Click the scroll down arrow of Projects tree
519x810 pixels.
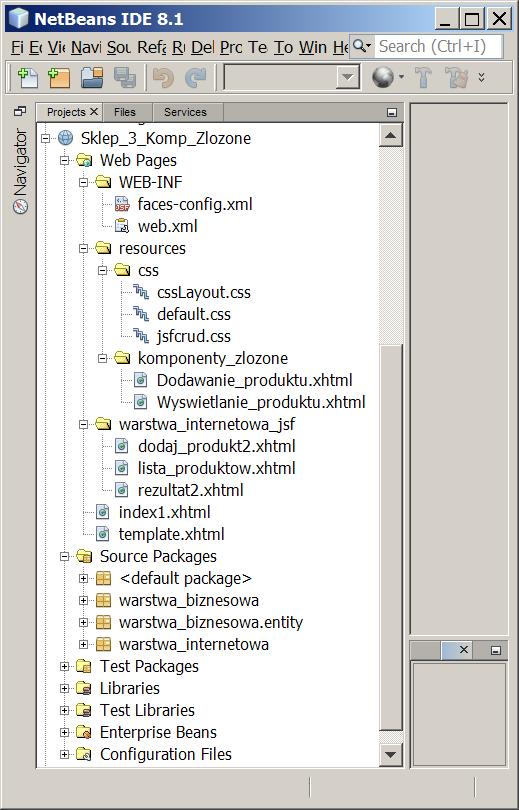(x=390, y=755)
